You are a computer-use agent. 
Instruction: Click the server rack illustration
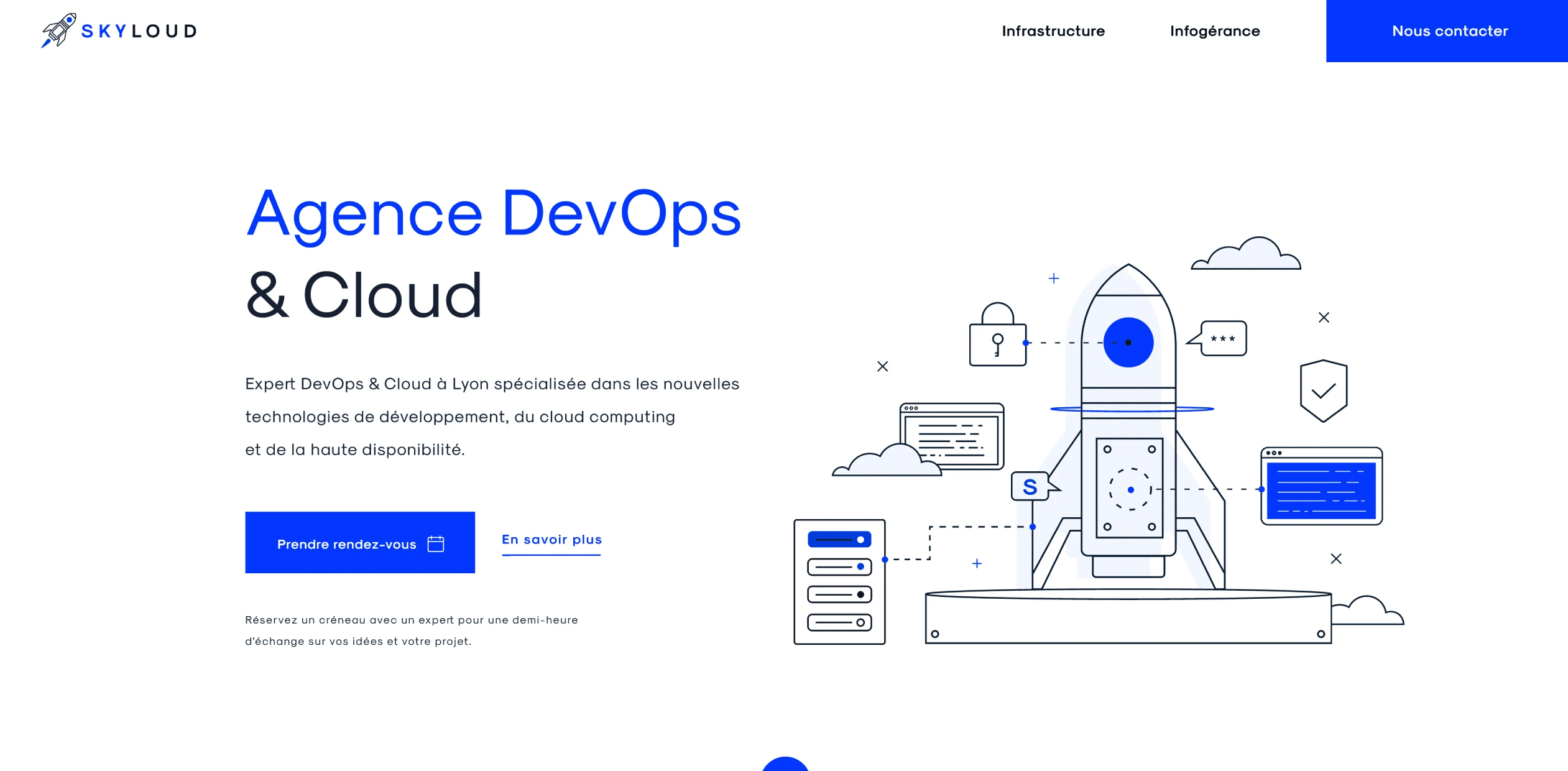click(839, 581)
